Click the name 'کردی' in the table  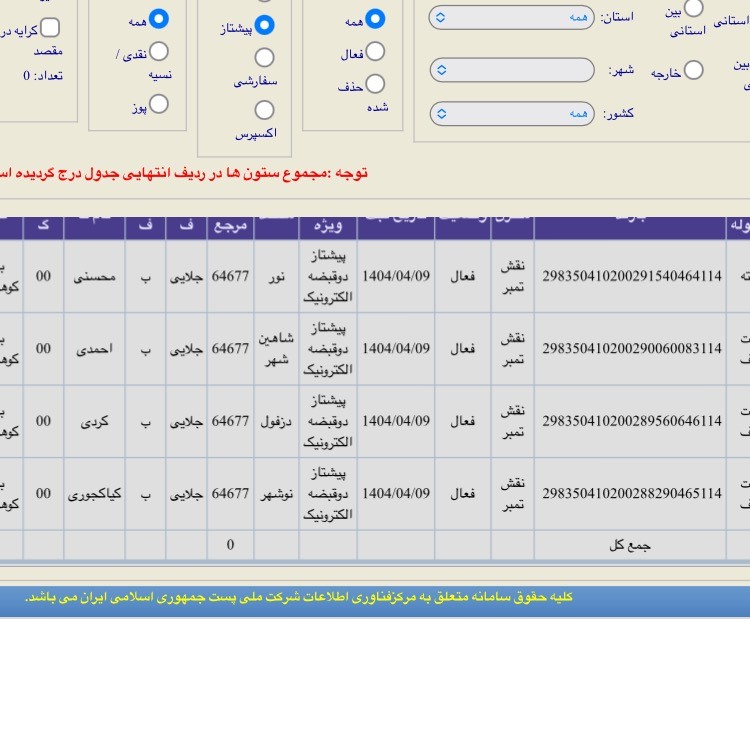click(94, 421)
